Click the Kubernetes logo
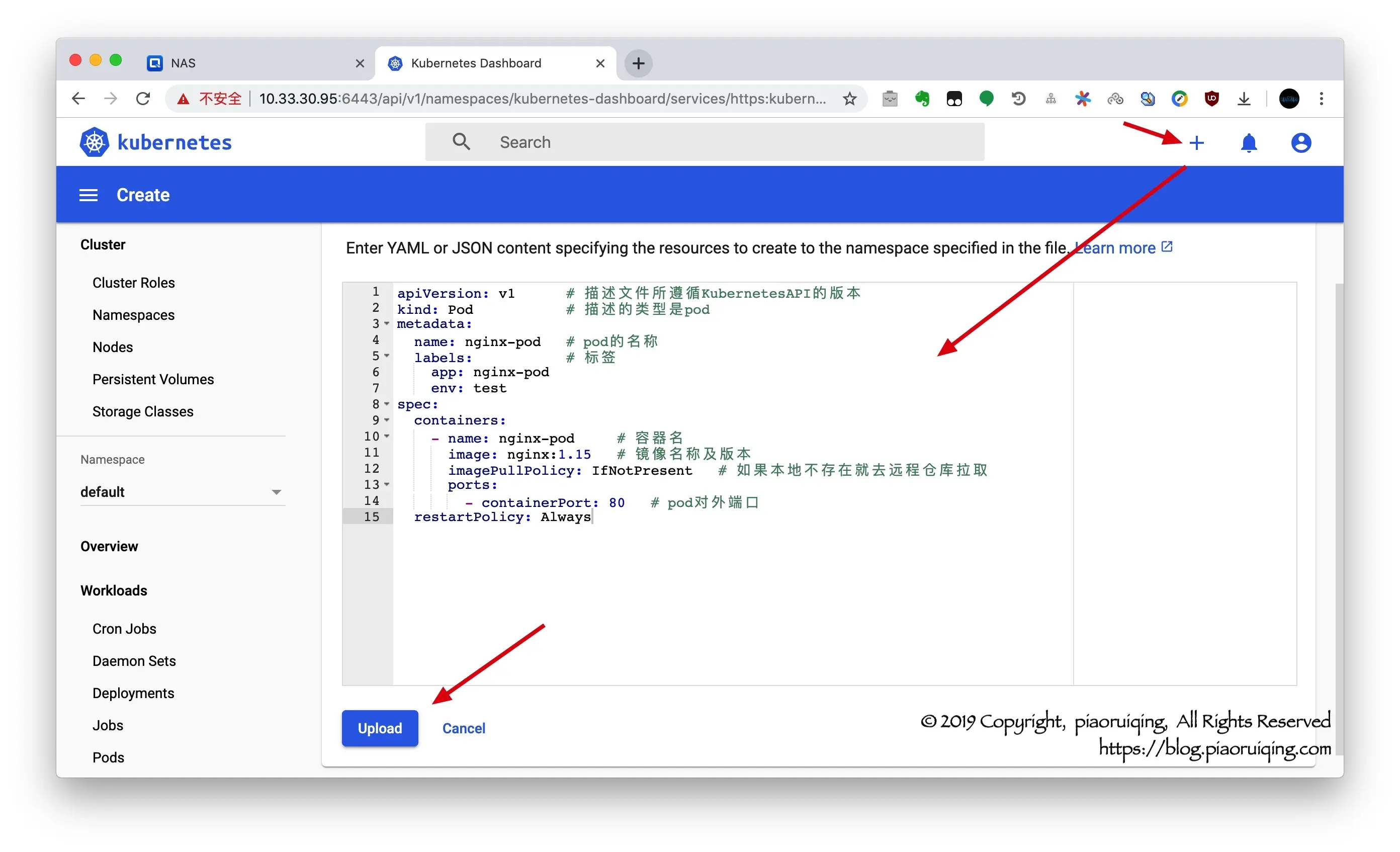Screen dimensions: 1400x852 (95, 142)
